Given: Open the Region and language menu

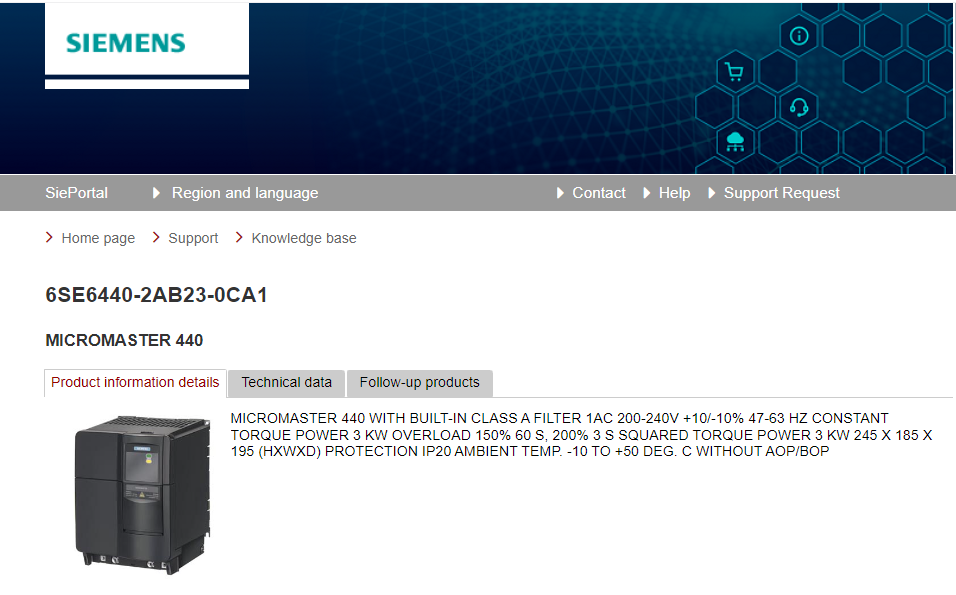Looking at the screenshot, I should [x=244, y=193].
